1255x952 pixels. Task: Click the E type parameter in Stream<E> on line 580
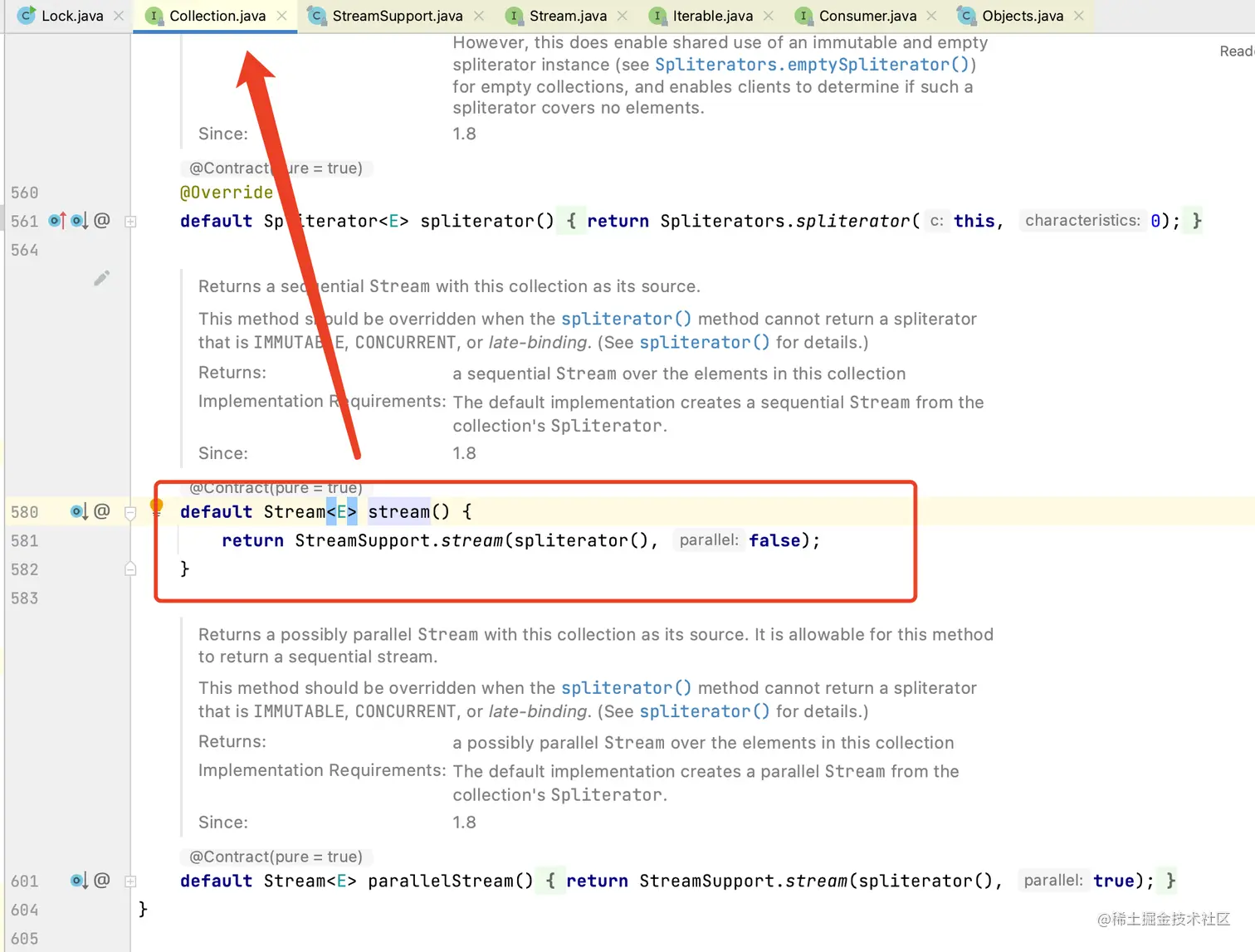pyautogui.click(x=342, y=511)
